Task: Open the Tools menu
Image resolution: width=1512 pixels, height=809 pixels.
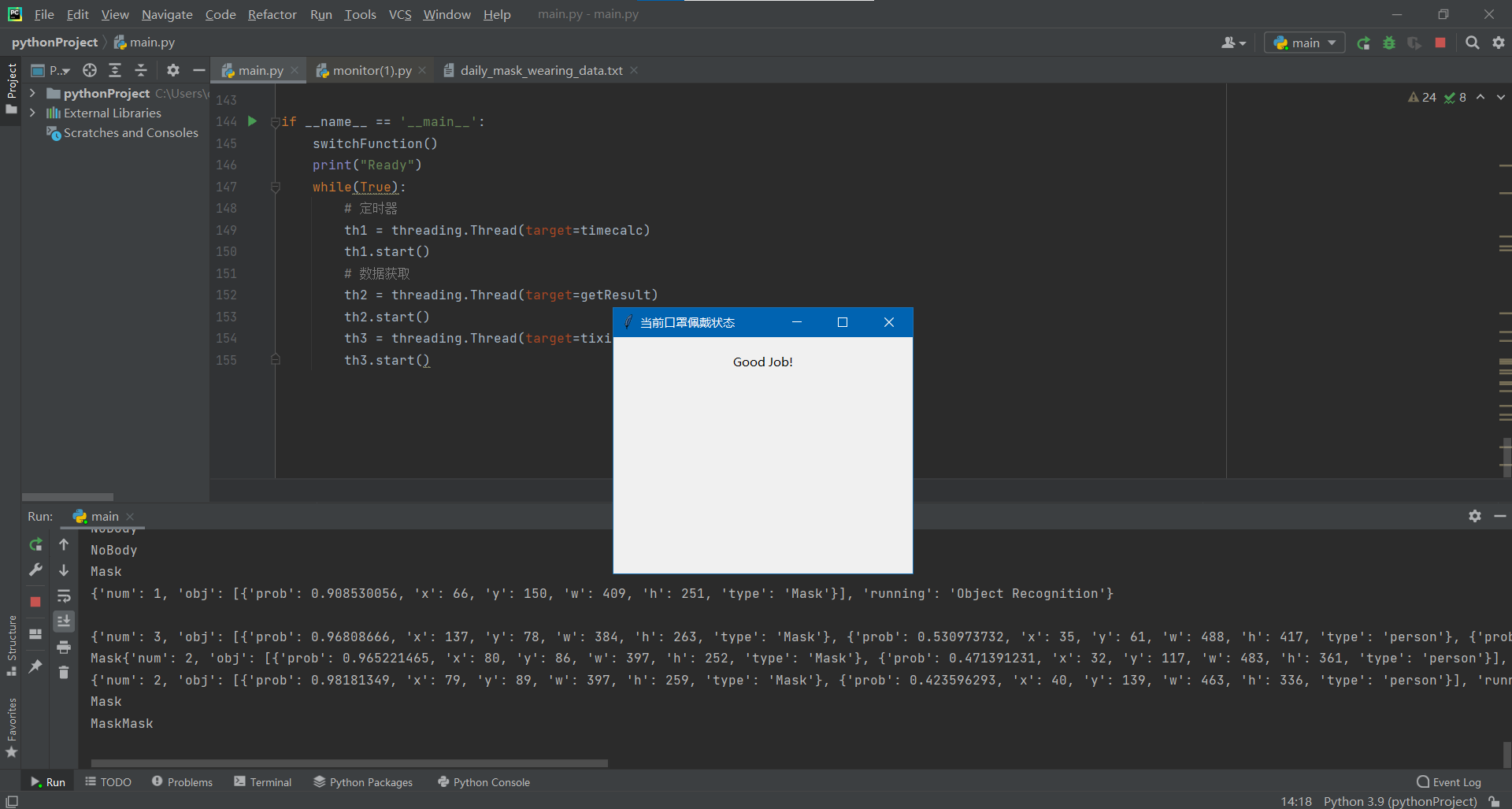Action: point(360,14)
